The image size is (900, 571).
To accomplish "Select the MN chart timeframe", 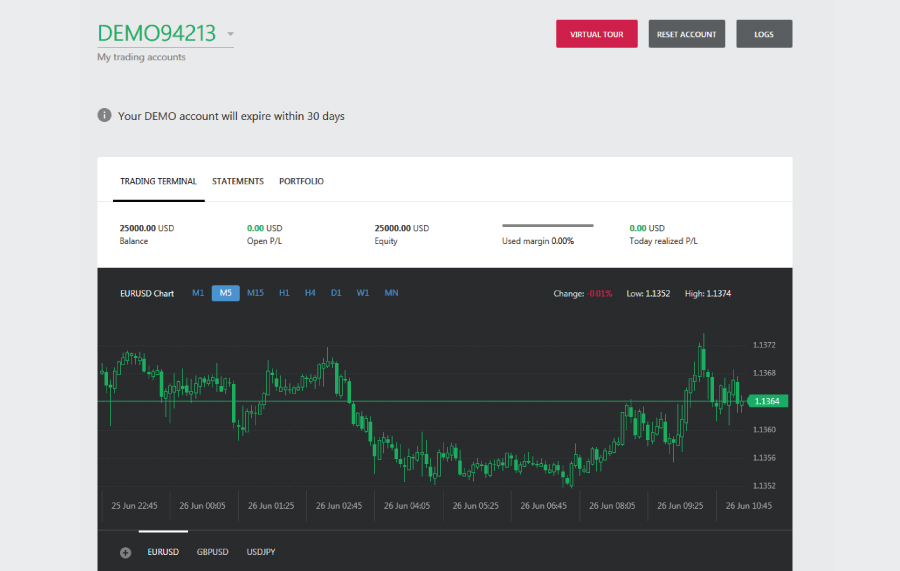I will (x=391, y=293).
